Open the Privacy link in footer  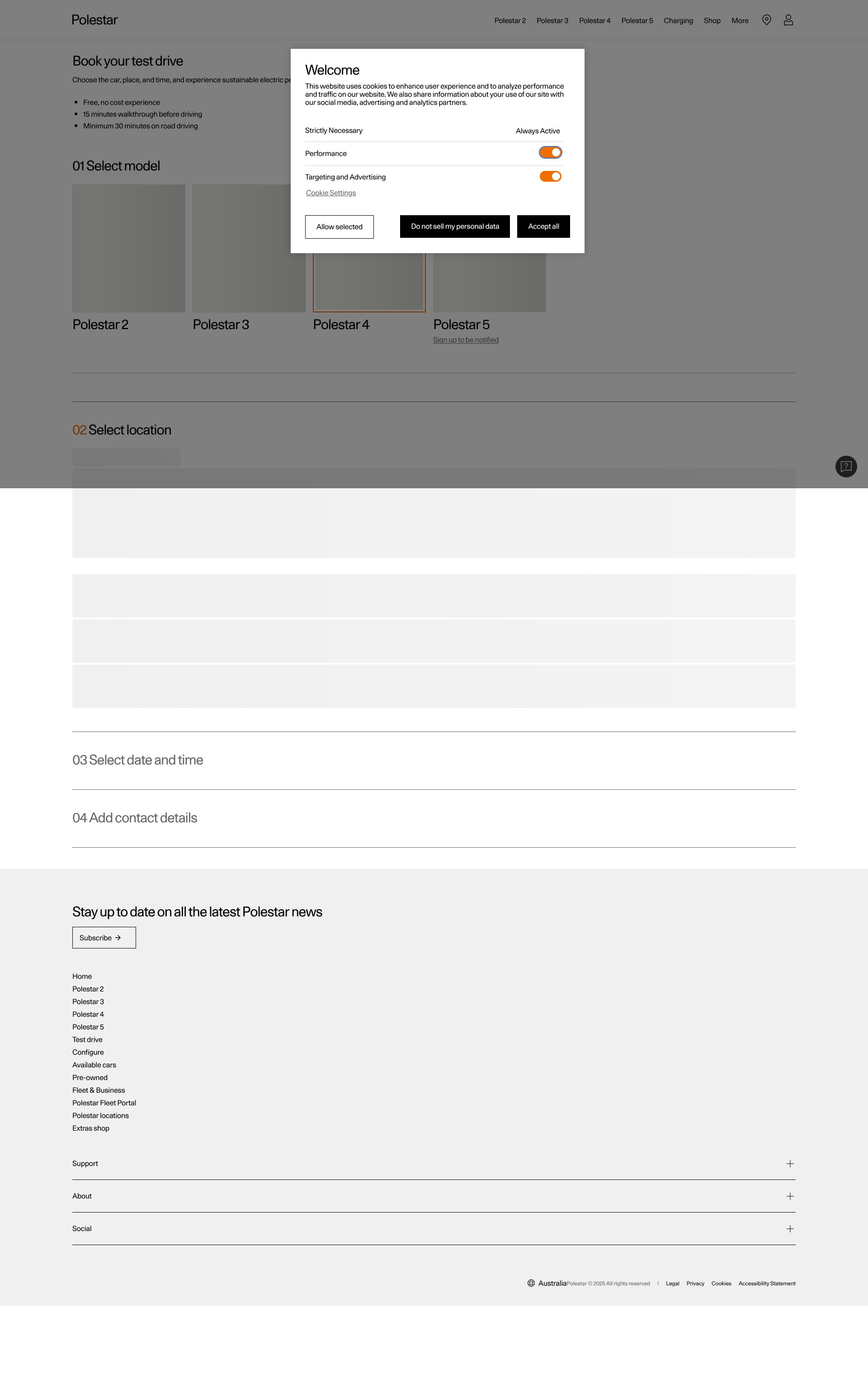pos(695,1283)
